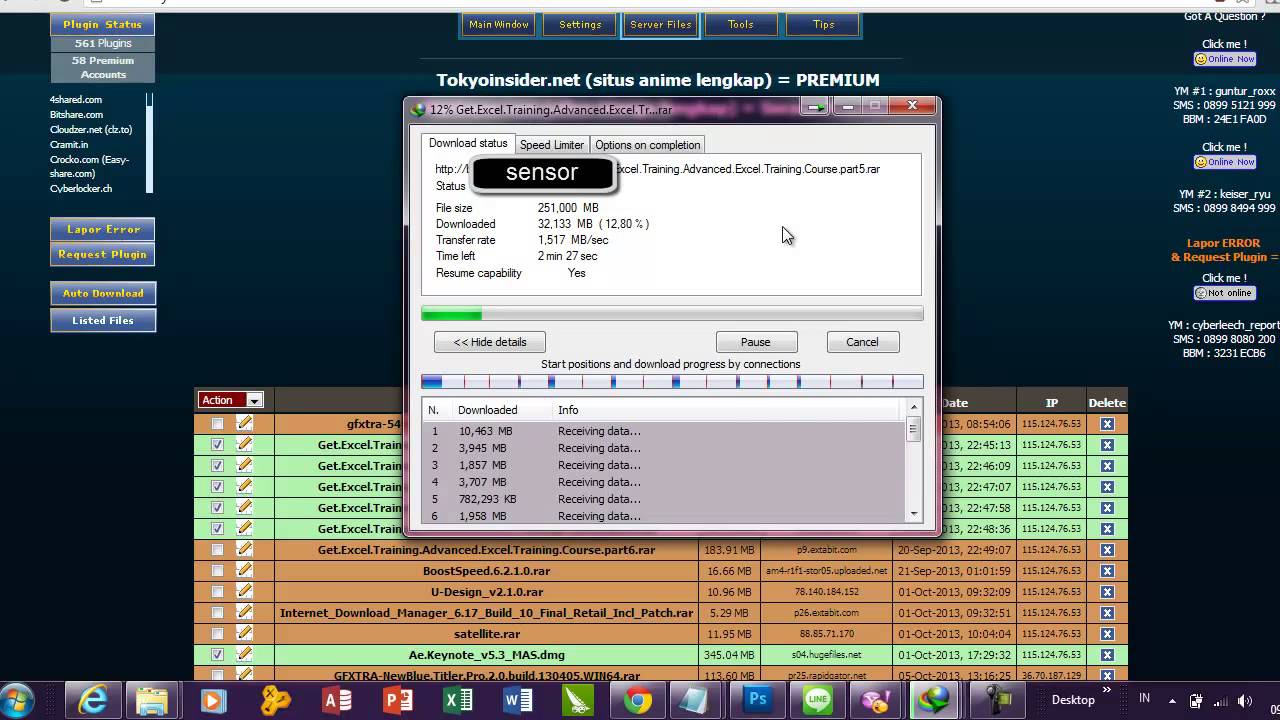Open Word from the taskbar

pos(518,700)
